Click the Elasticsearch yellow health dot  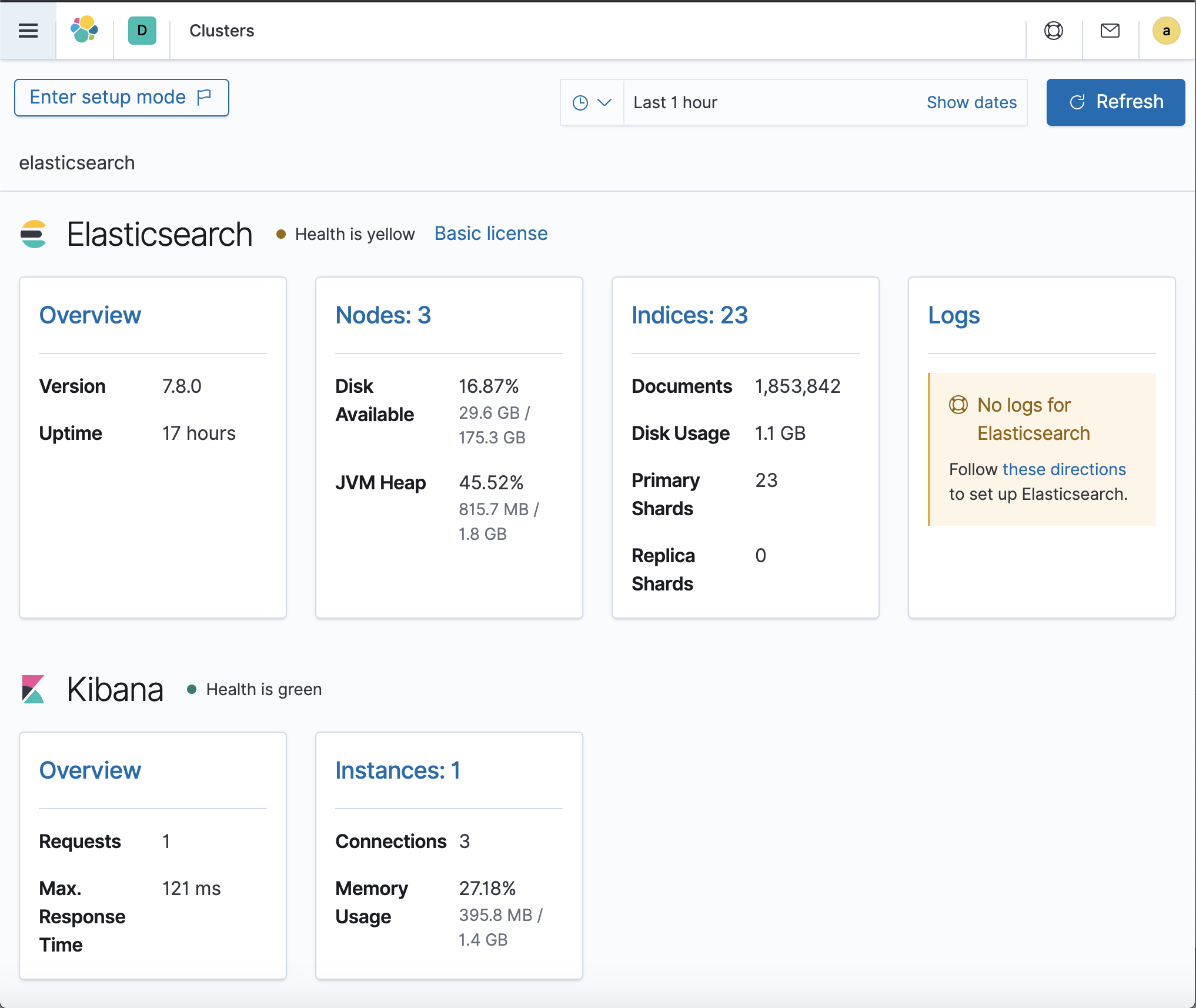click(x=281, y=234)
